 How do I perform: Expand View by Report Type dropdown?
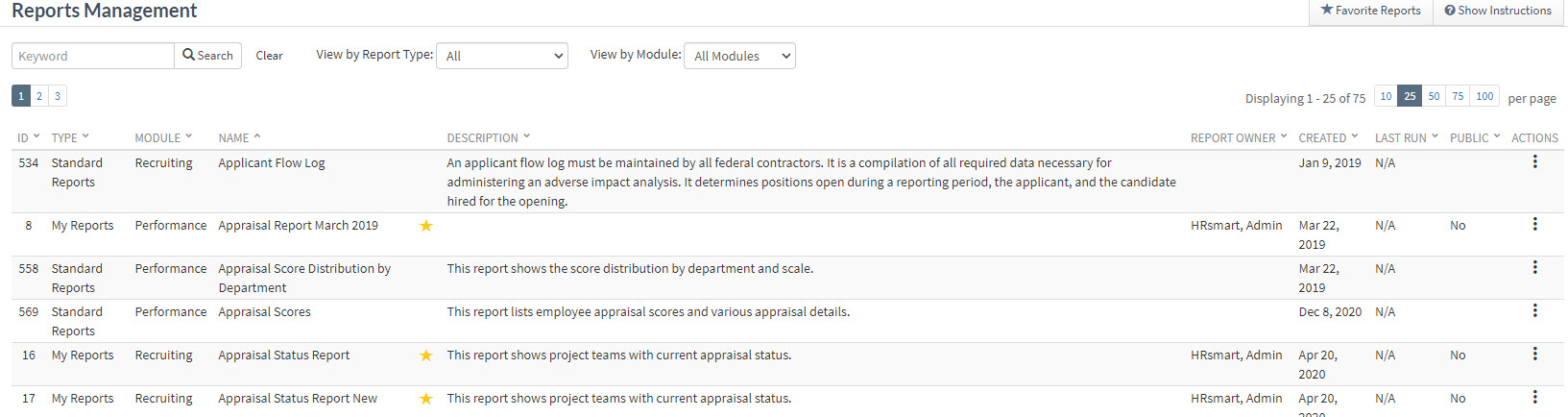pyautogui.click(x=501, y=56)
